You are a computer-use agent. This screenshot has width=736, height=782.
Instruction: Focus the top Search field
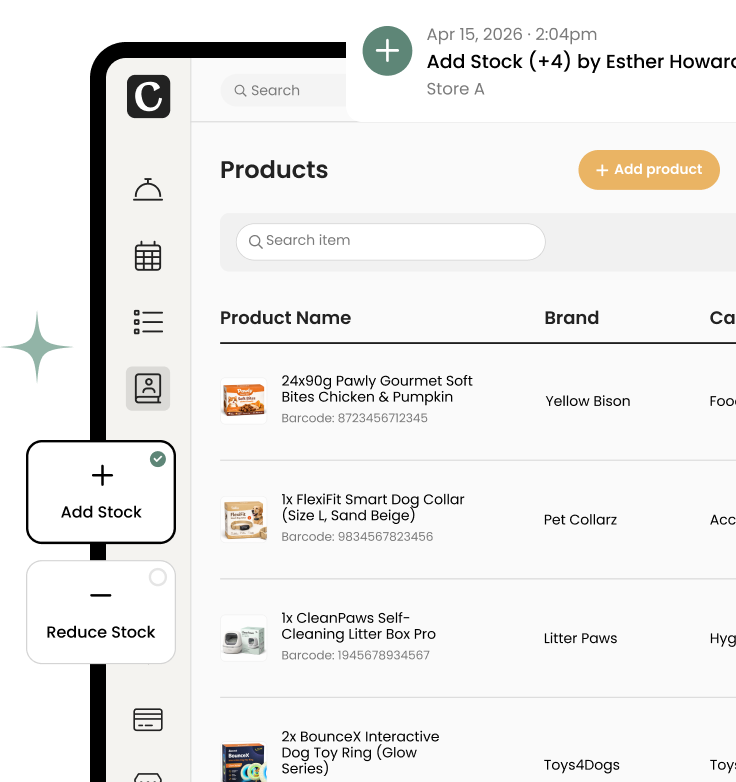pos(284,90)
